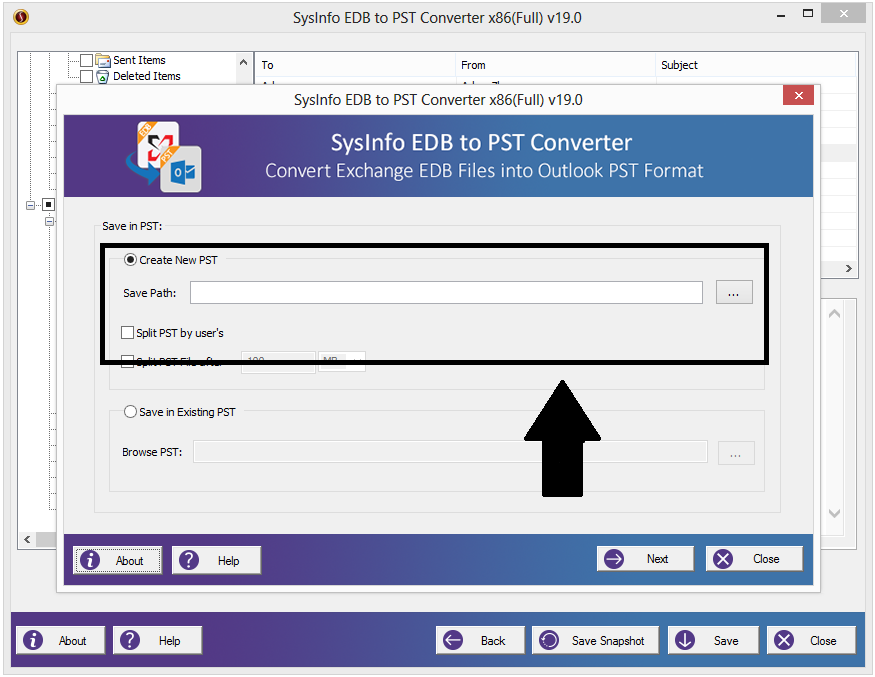The height and width of the screenshot is (677, 875).
Task: Toggle the partially checked tree checkbox
Action: [49, 205]
